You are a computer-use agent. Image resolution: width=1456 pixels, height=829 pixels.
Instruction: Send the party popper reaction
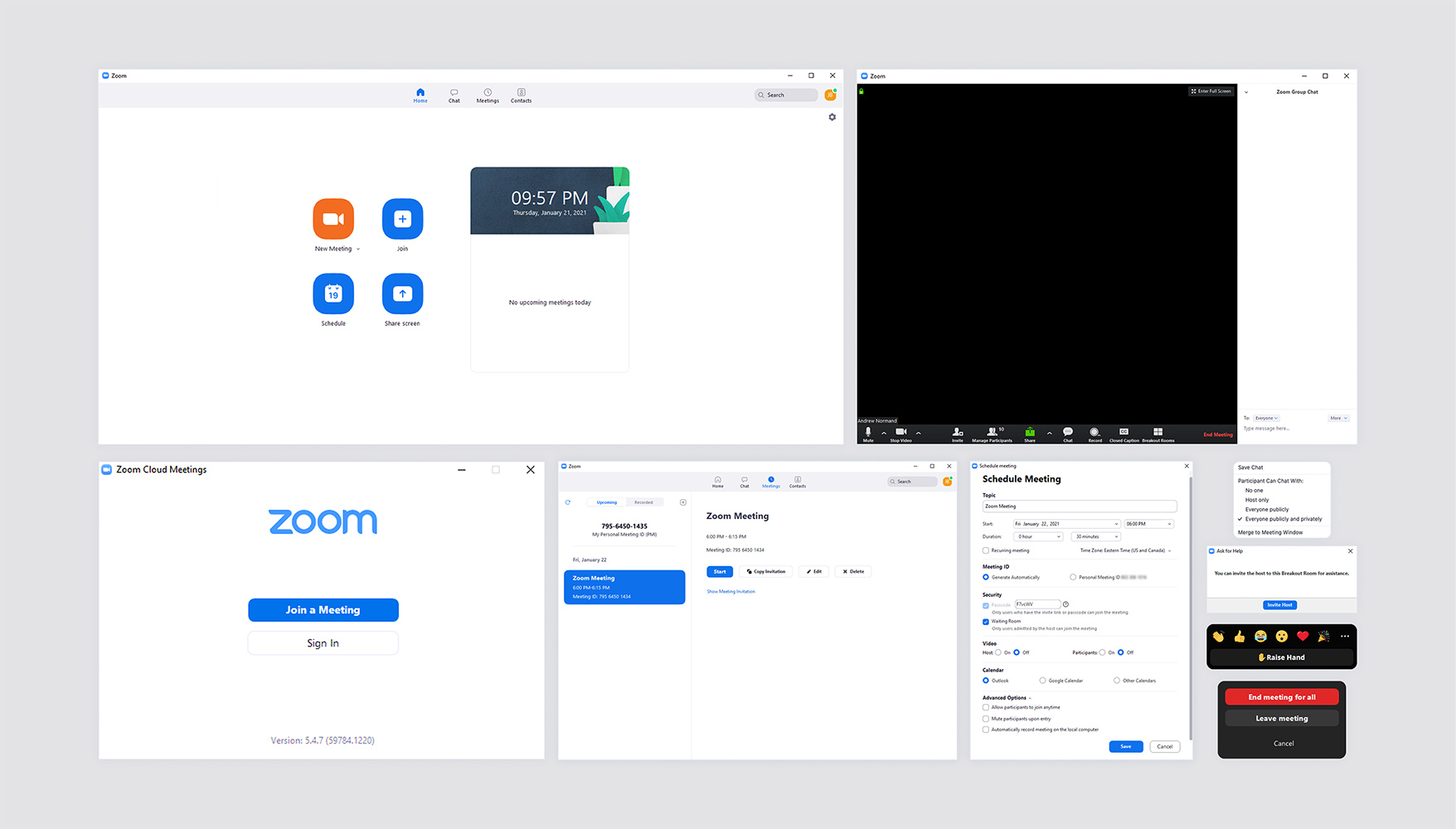point(1323,637)
